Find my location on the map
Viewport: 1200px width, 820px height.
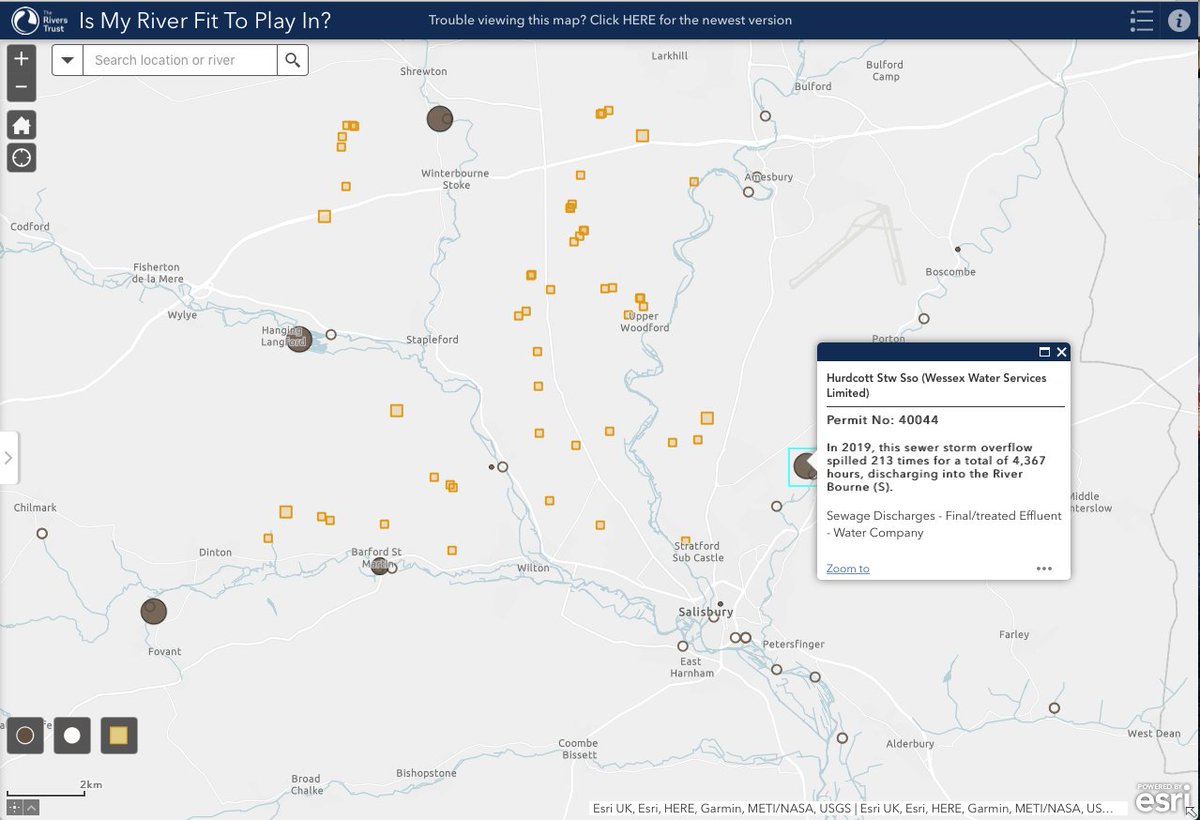point(22,158)
